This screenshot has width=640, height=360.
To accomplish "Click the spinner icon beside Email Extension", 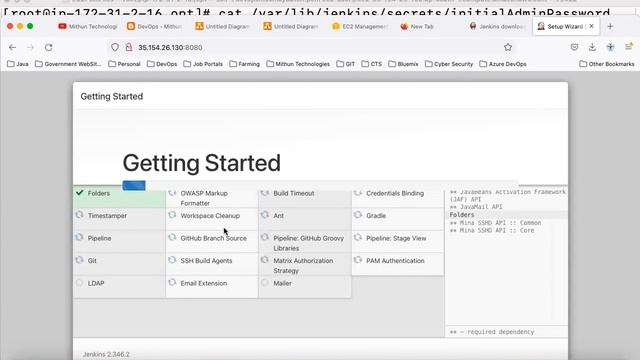I will point(172,282).
